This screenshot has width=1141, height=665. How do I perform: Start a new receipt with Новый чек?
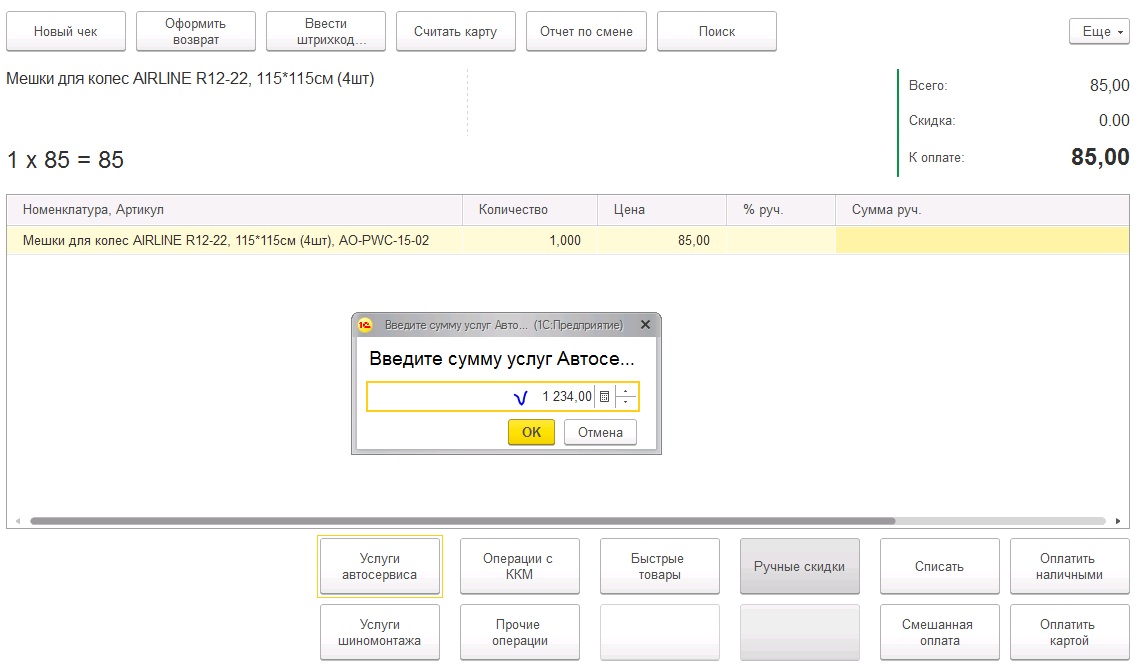(66, 32)
